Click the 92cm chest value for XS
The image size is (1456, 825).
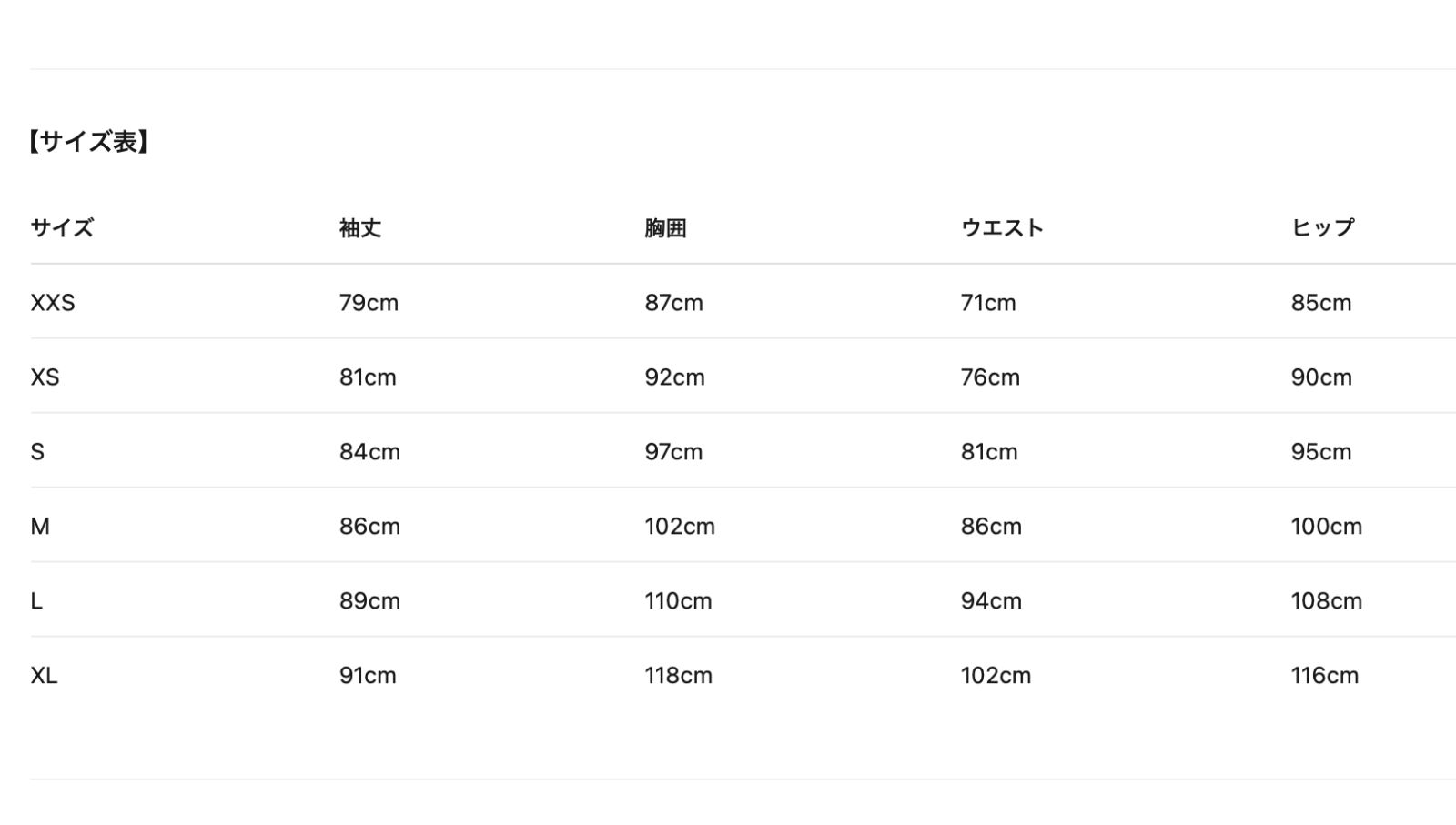[x=674, y=377]
